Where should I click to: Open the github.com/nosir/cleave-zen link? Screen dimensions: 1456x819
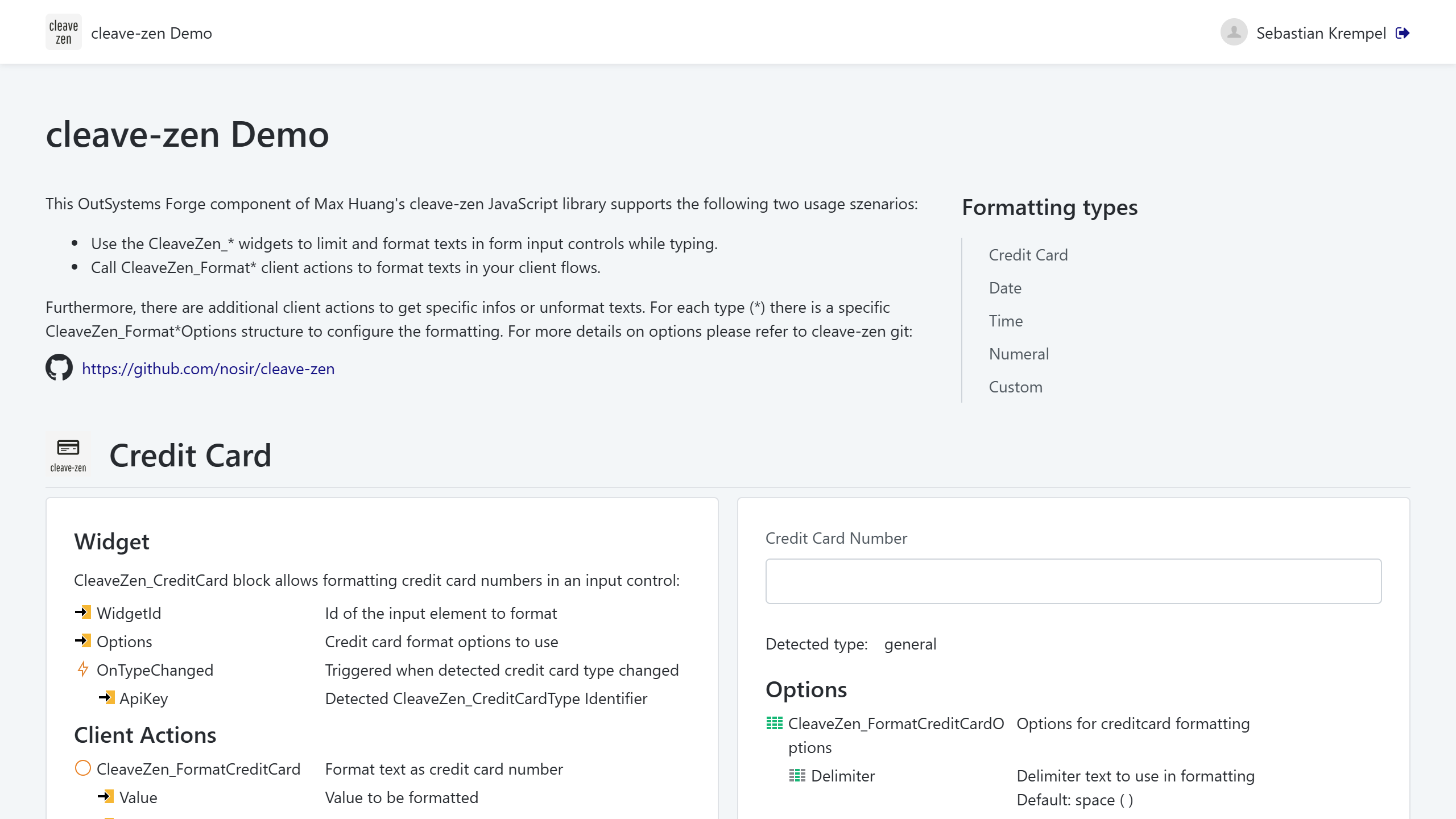click(x=208, y=369)
